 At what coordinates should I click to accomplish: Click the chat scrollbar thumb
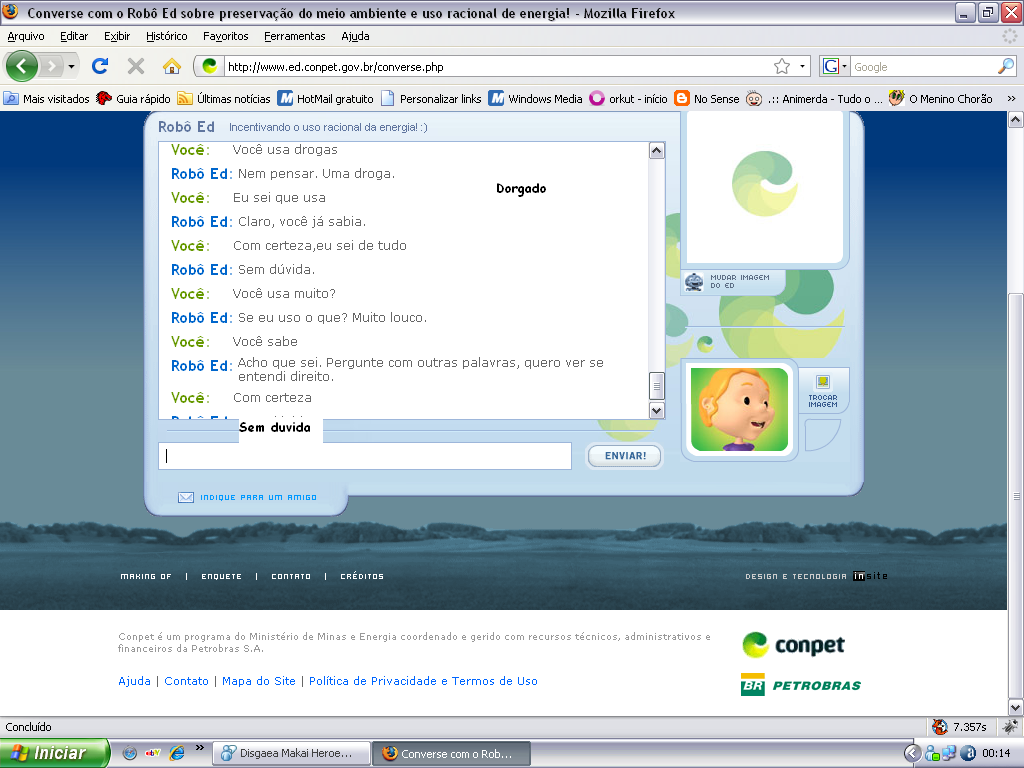click(657, 385)
